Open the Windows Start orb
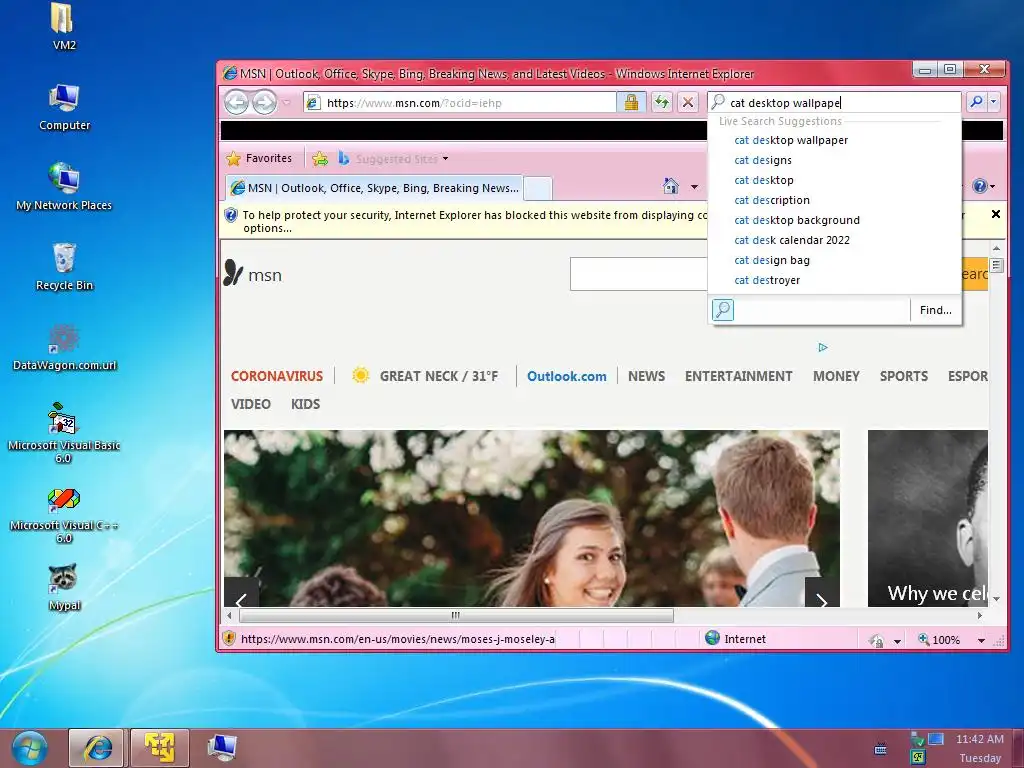The image size is (1024, 768). click(29, 748)
